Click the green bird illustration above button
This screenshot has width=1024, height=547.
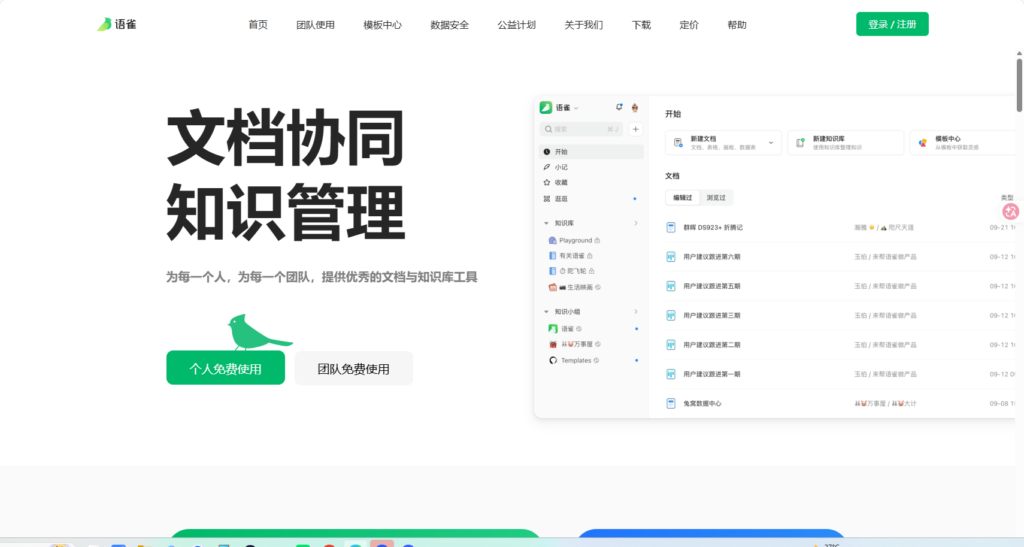[259, 332]
